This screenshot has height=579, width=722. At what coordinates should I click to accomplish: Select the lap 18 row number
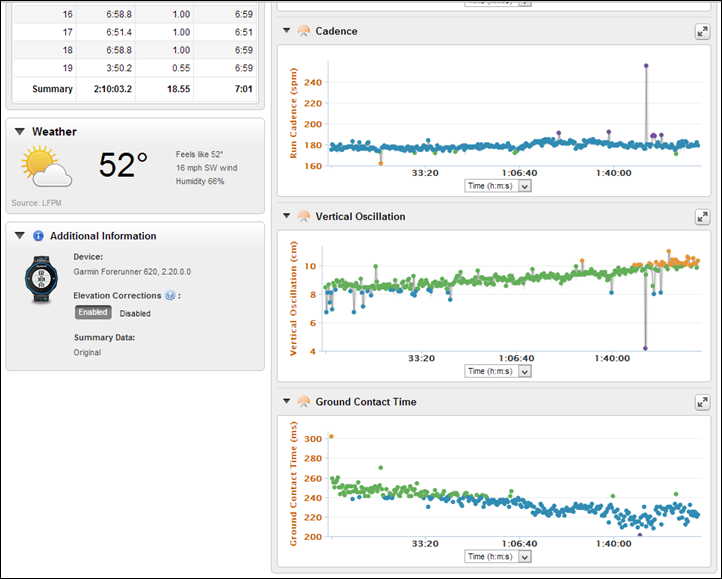[67, 50]
